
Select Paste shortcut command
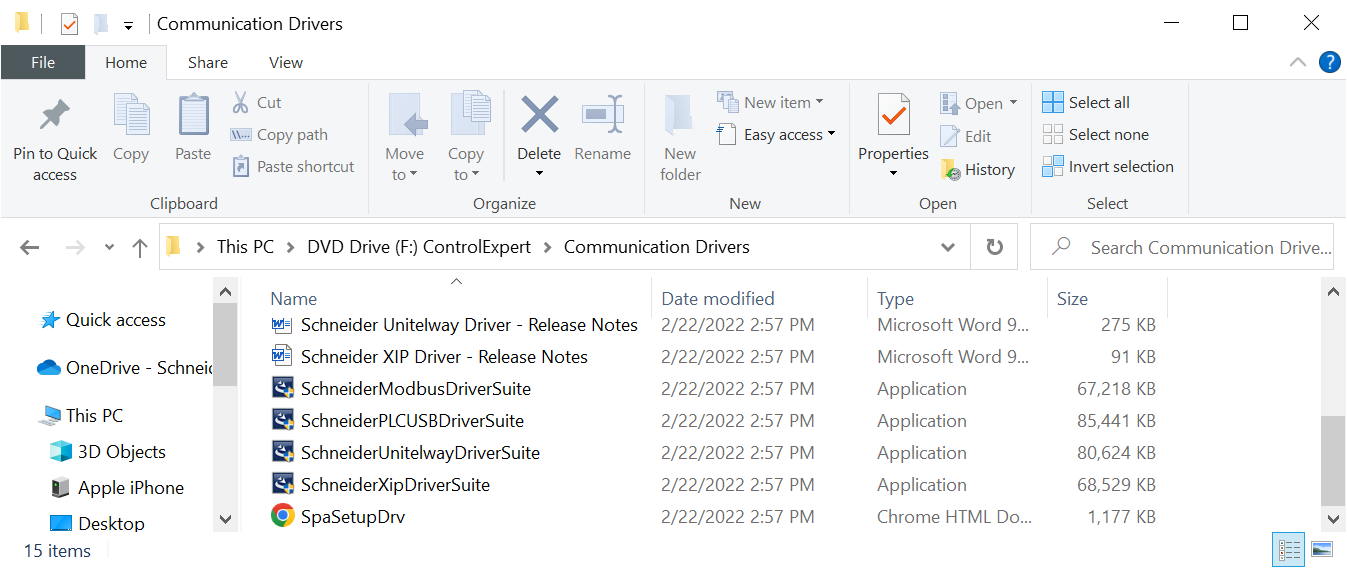point(293,166)
